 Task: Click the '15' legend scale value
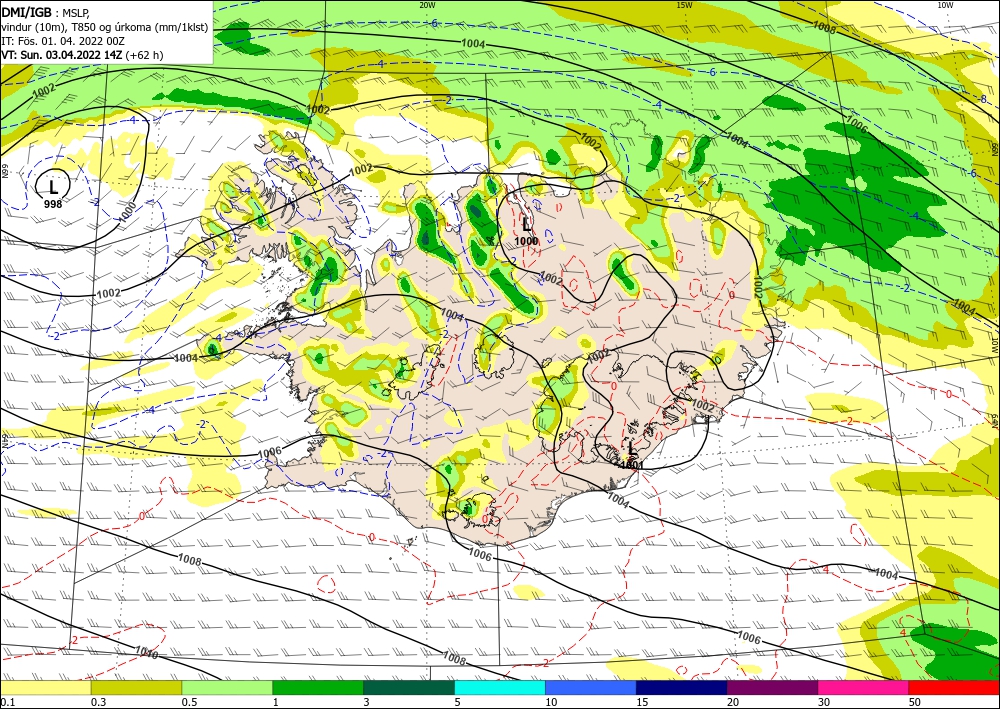(x=642, y=702)
